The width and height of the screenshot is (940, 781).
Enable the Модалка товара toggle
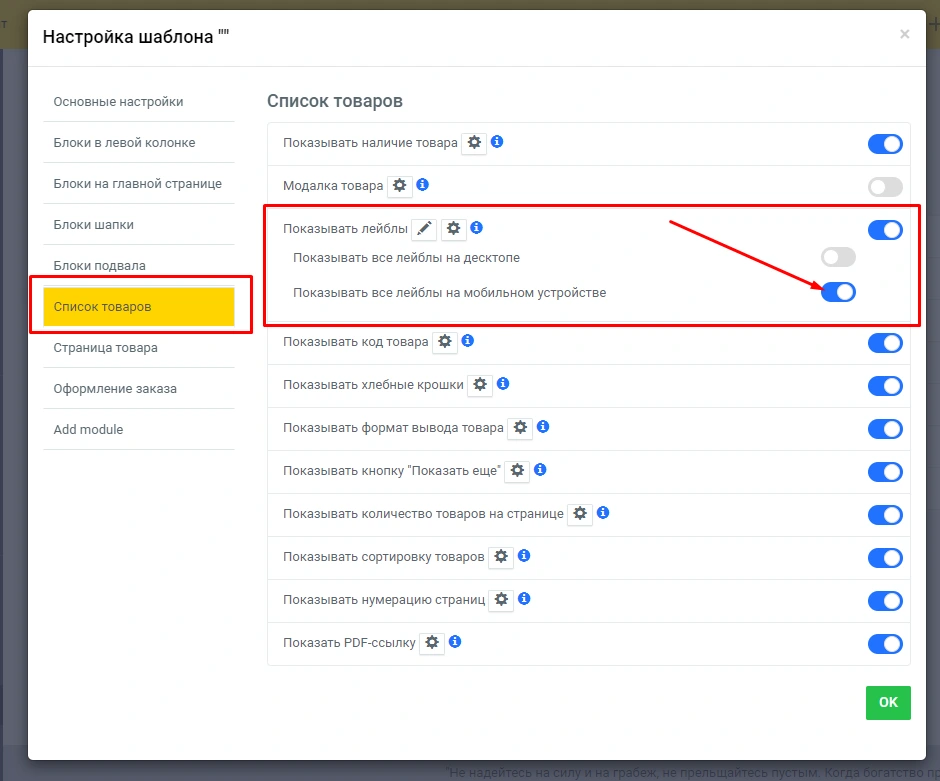885,187
